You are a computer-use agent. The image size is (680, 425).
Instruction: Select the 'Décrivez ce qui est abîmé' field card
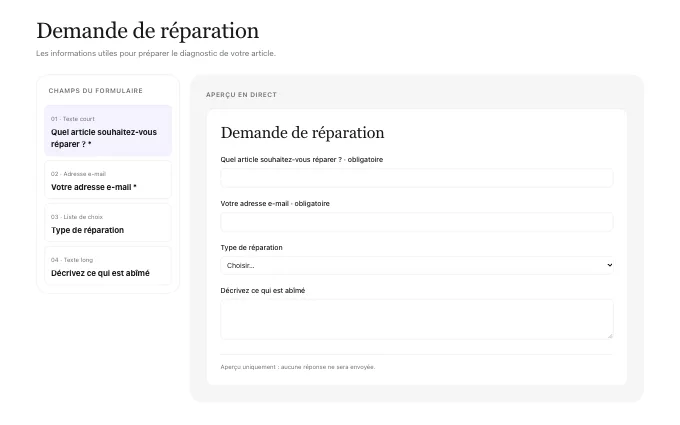[108, 266]
